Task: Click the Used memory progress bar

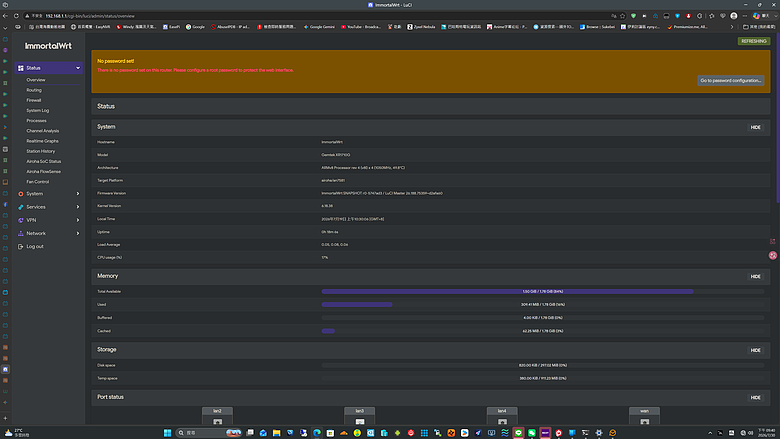Action: point(543,305)
